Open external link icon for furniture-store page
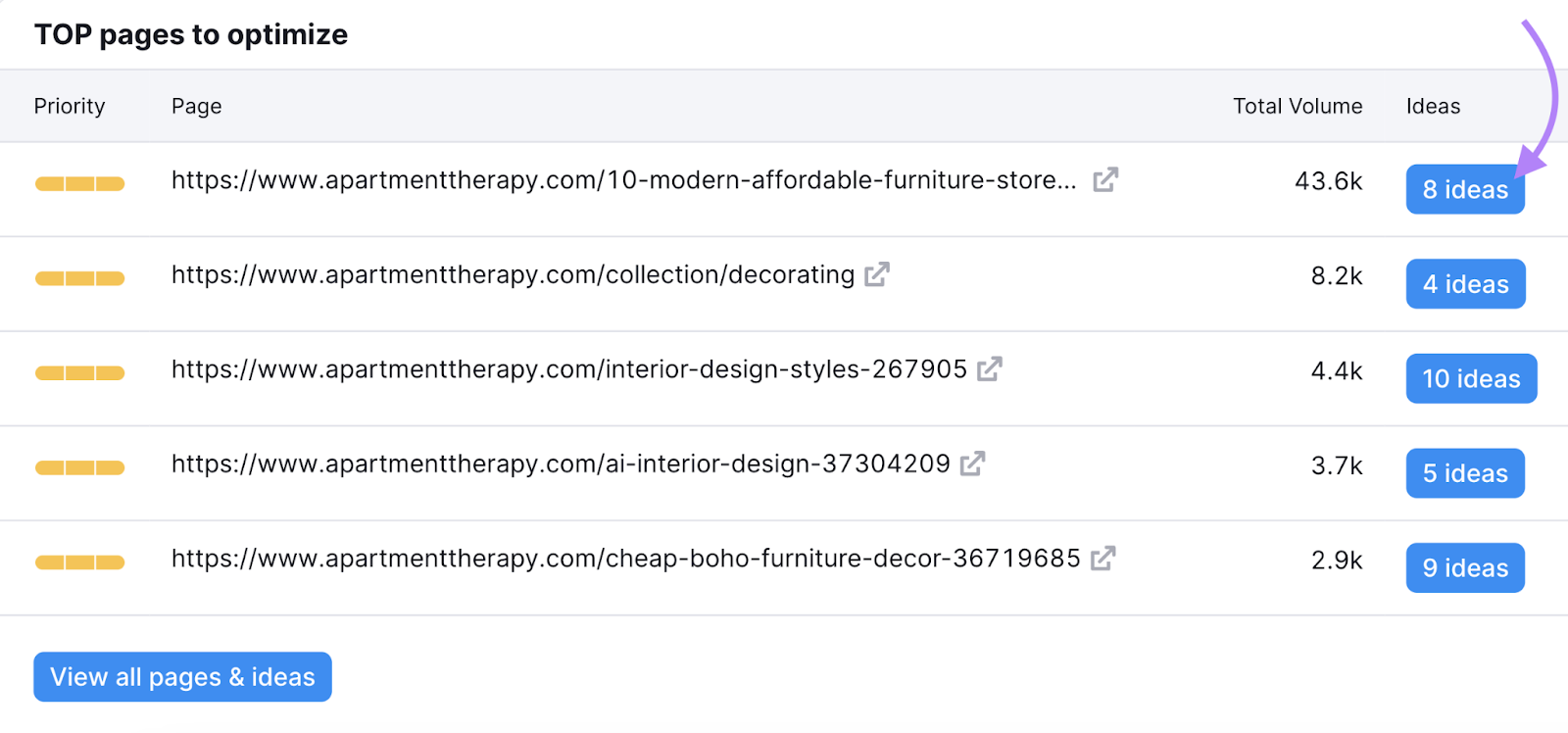1568x733 pixels. pos(1105,180)
